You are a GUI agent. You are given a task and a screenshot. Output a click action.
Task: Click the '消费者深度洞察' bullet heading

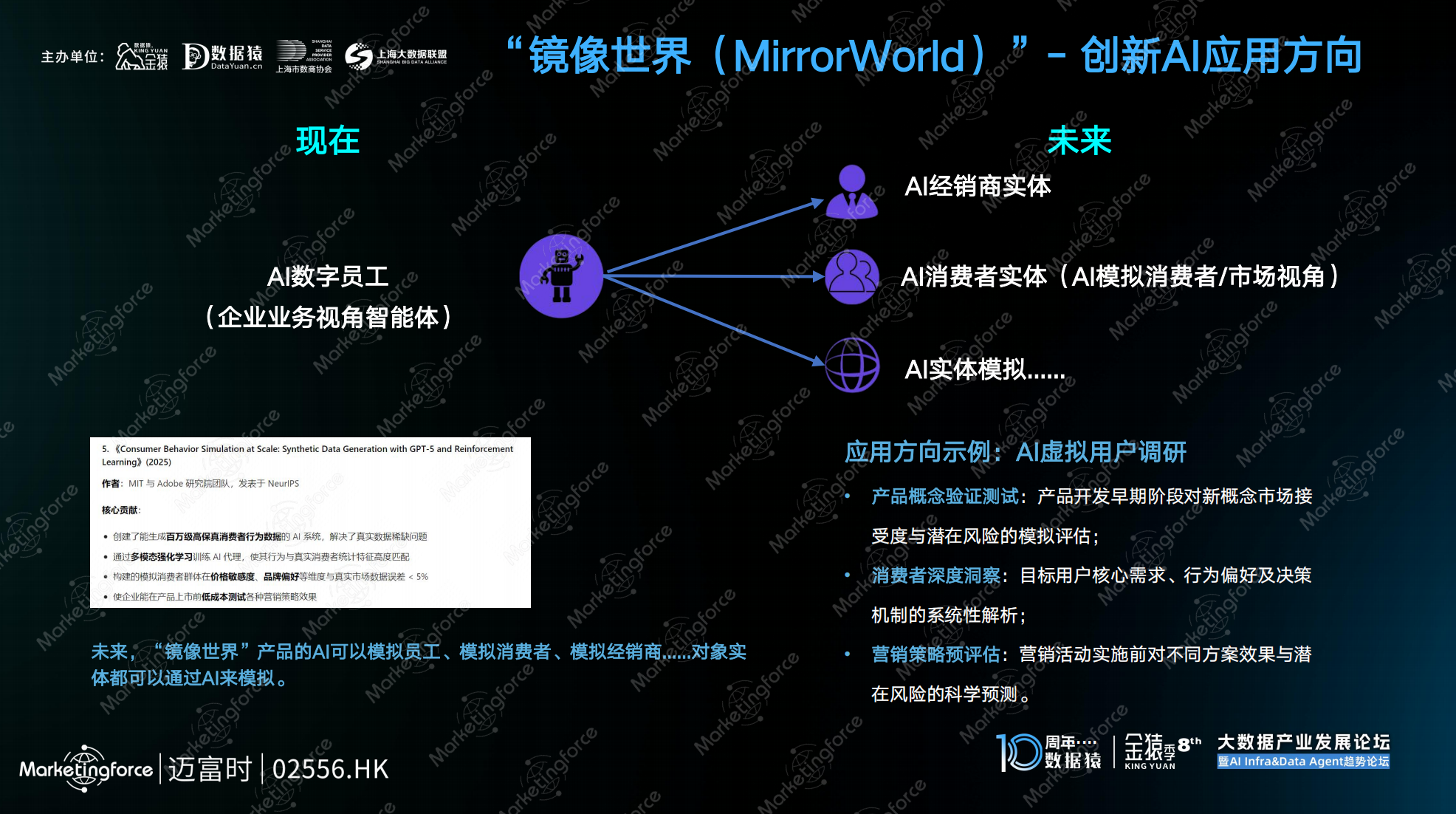click(935, 575)
